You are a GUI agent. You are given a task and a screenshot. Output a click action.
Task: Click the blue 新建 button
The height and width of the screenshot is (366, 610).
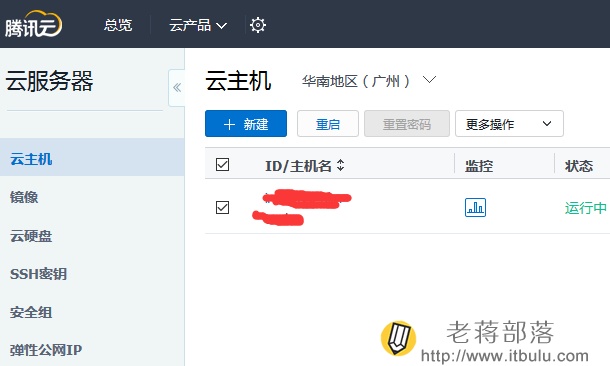[246, 124]
